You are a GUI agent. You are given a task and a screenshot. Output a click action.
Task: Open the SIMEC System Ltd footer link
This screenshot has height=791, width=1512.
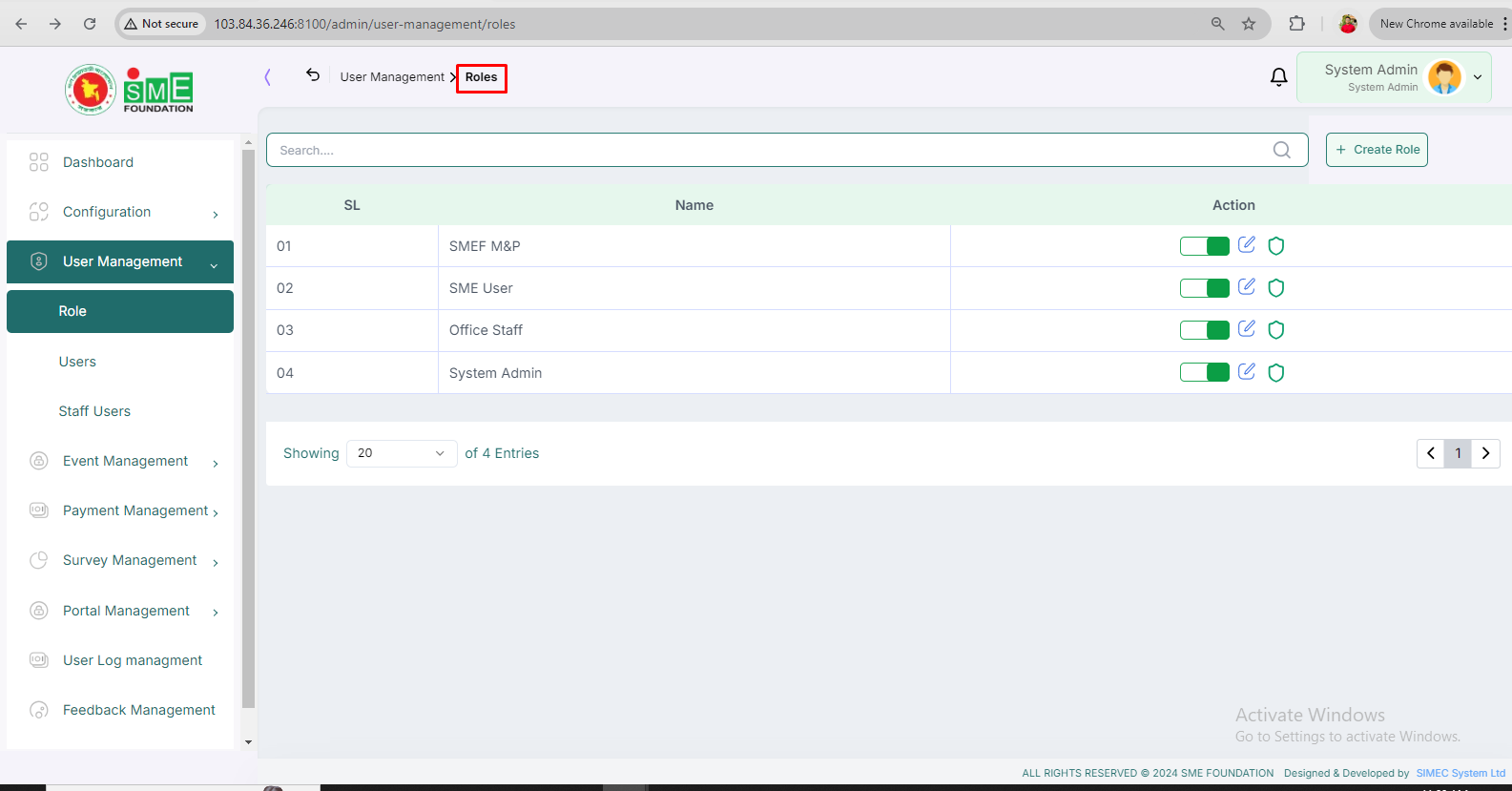pos(1460,773)
